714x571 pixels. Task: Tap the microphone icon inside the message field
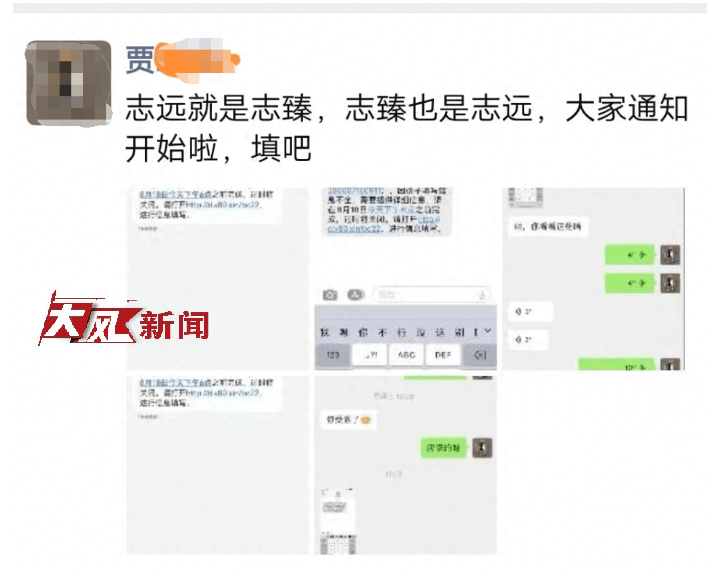(x=482, y=295)
